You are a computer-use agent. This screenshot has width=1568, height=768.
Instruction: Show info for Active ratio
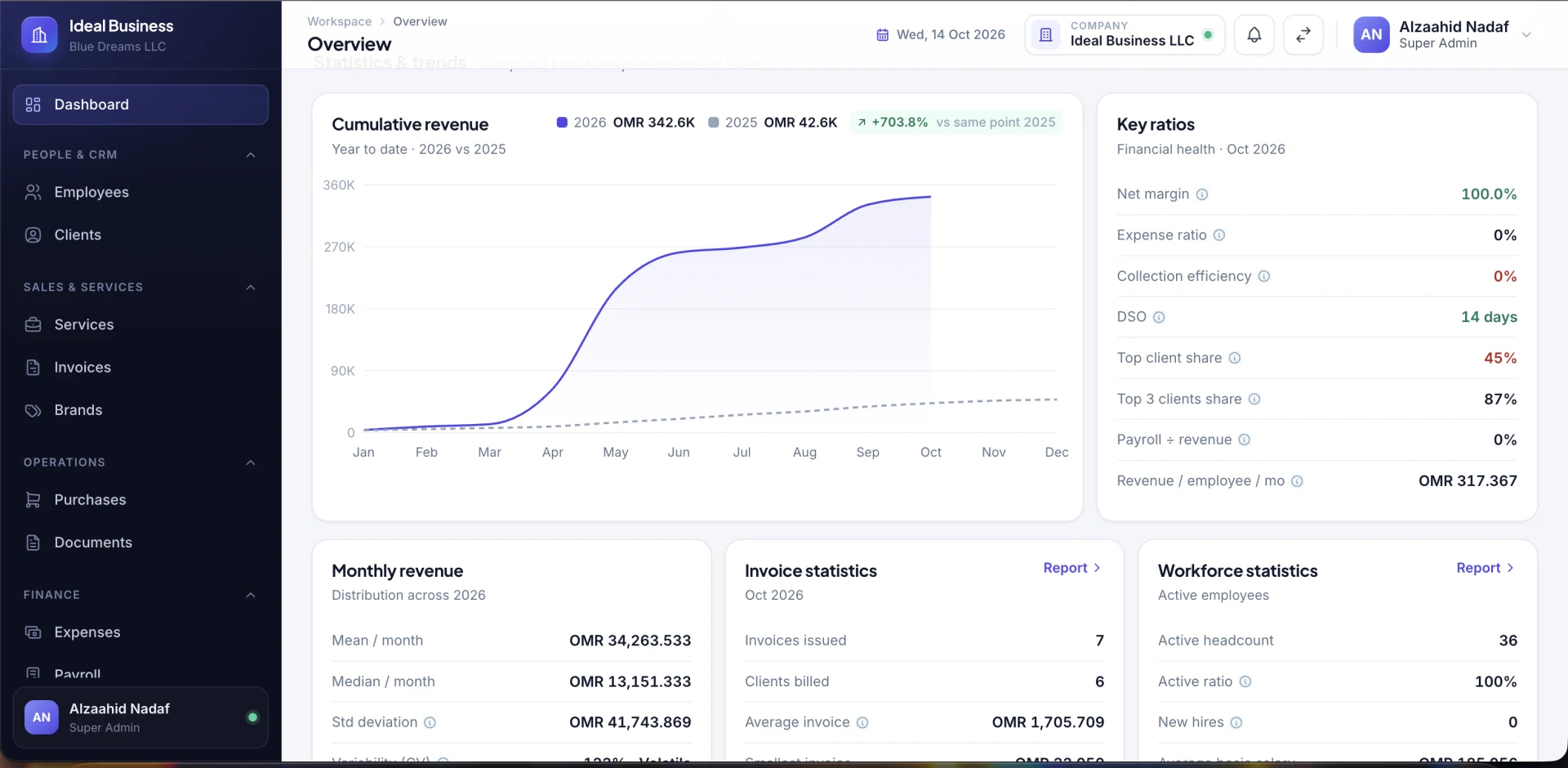tap(1245, 681)
